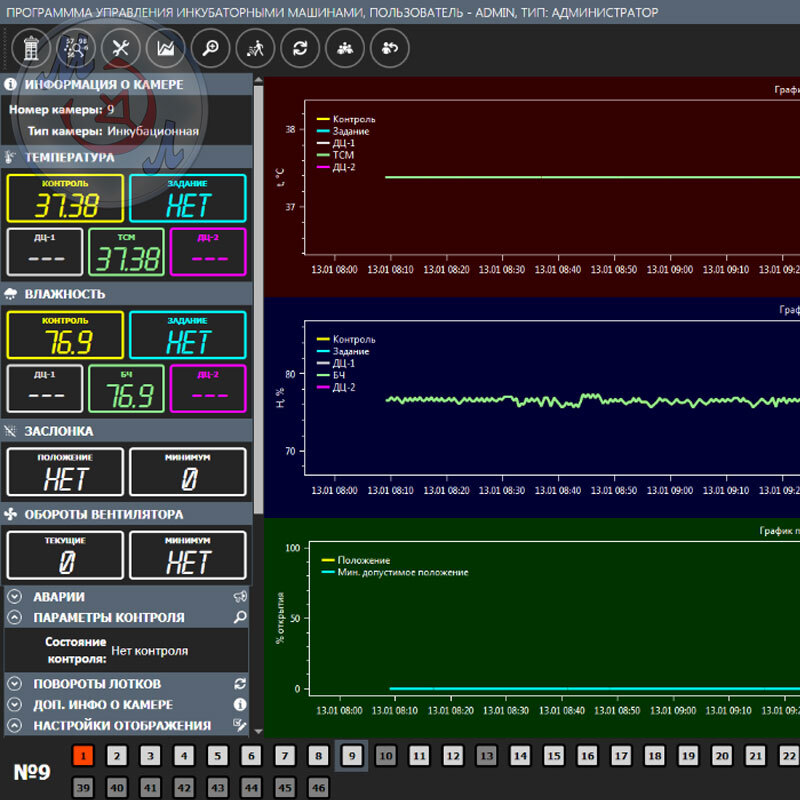Click the damper Минимум 0 display
Viewport: 800px width, 800px height.
point(188,472)
